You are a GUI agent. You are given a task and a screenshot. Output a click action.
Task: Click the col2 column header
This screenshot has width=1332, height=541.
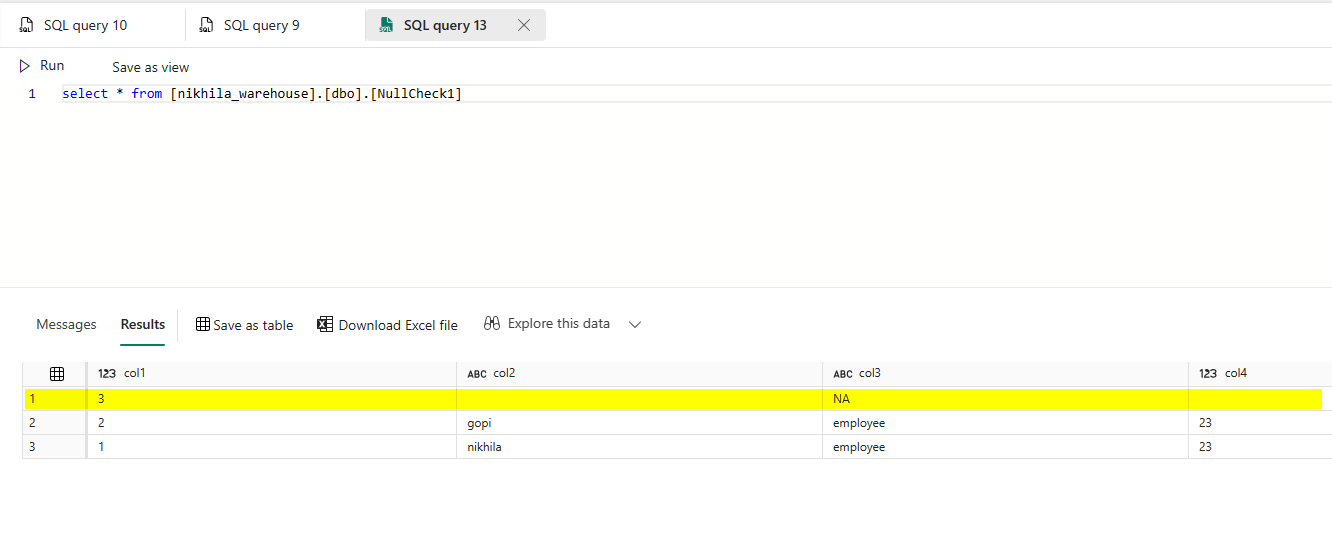click(639, 374)
